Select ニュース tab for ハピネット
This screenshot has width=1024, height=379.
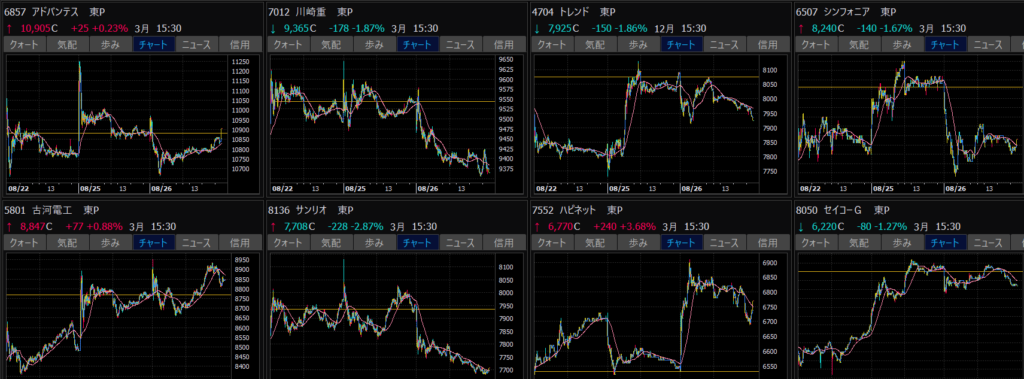coord(724,242)
